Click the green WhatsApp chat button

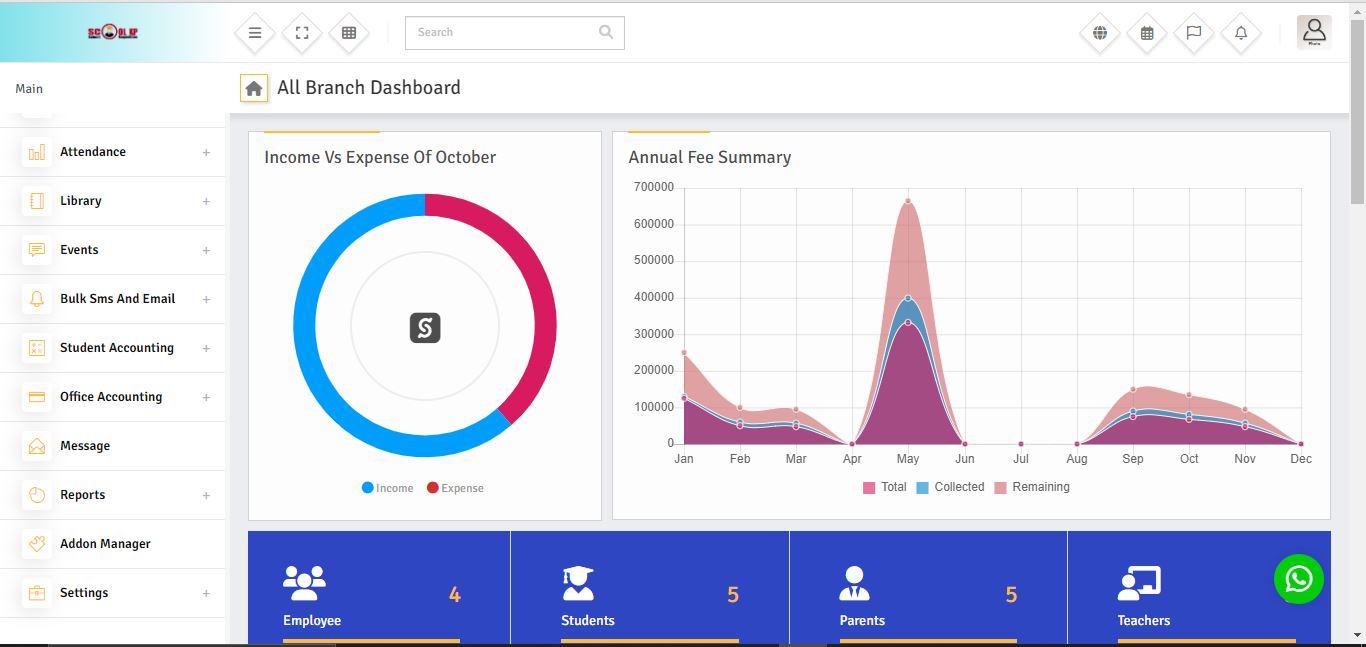1298,579
